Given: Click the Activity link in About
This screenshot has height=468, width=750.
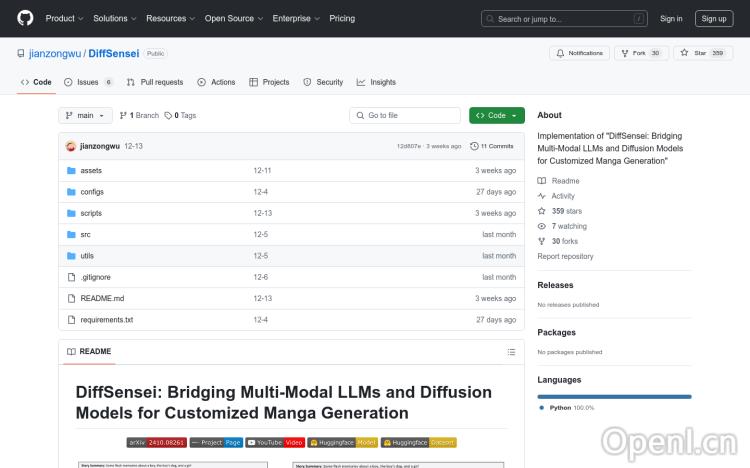Looking at the screenshot, I should 563,196.
